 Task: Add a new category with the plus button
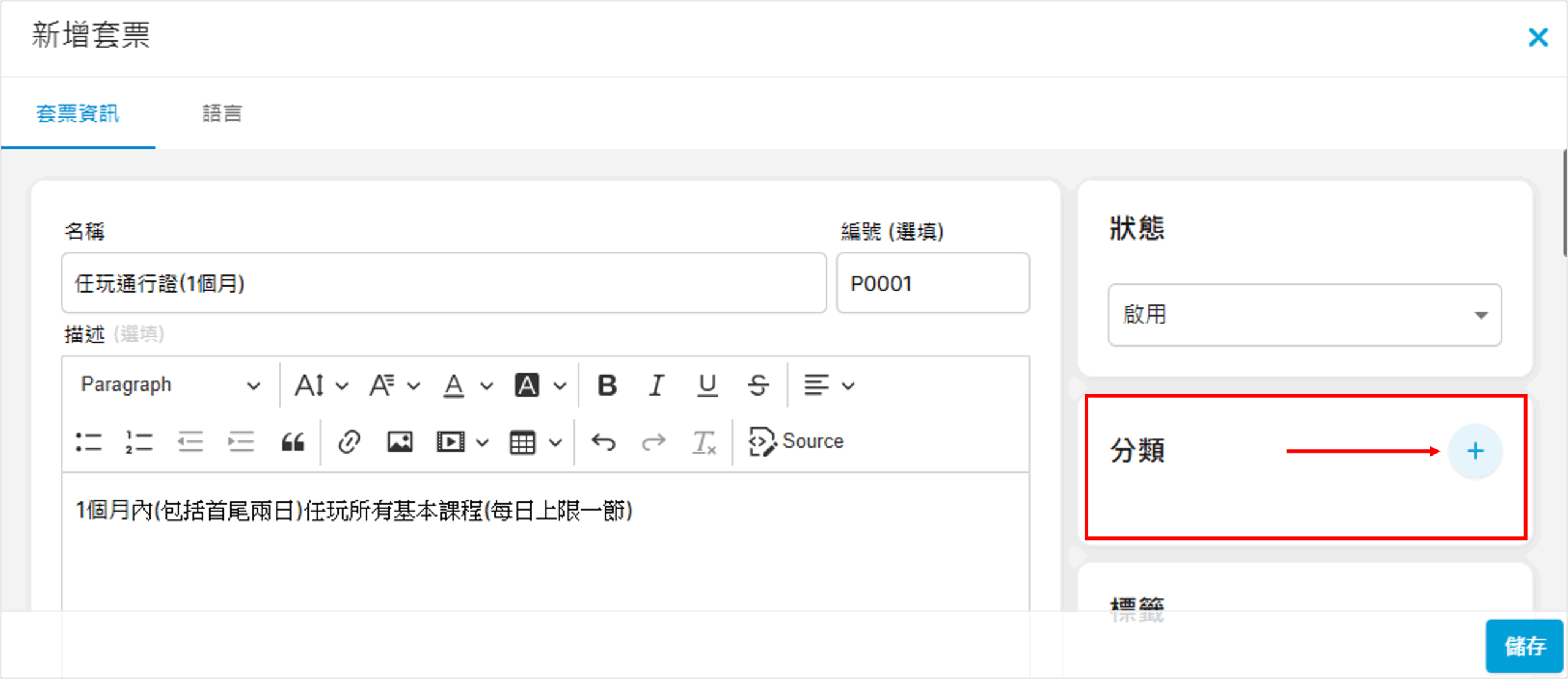click(x=1475, y=451)
